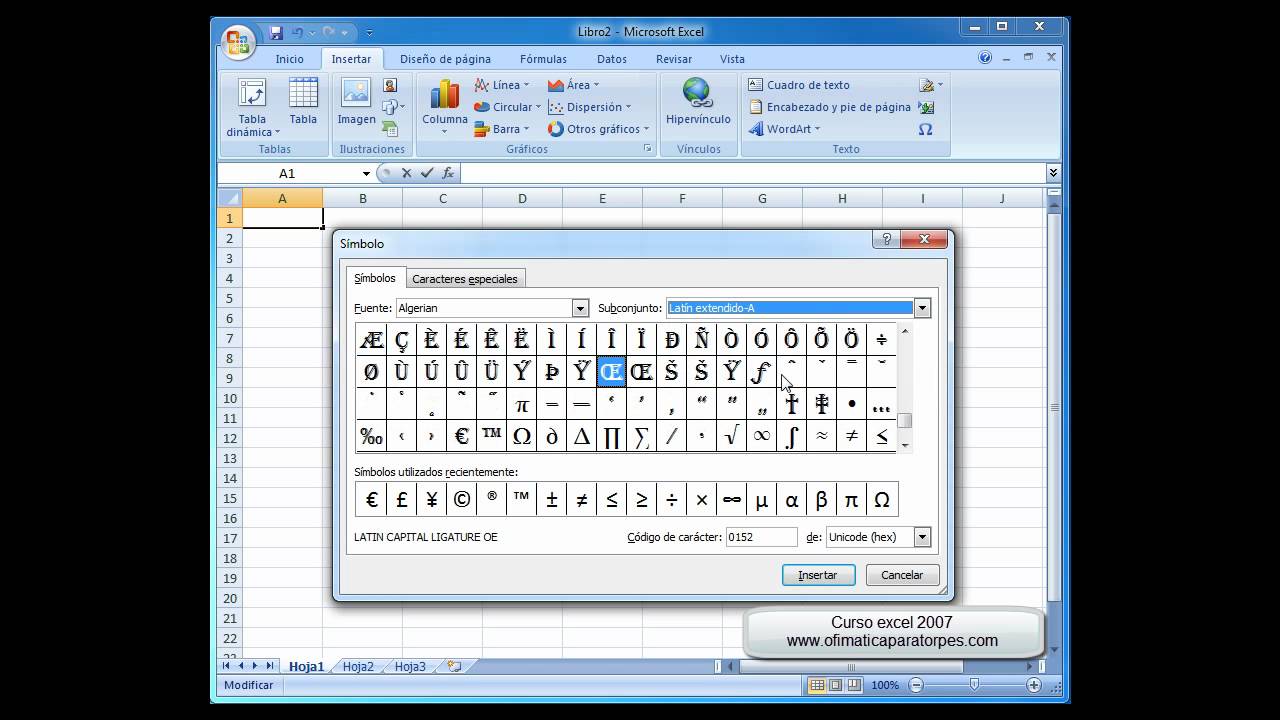Open the Inicio ribbon tab
This screenshot has height=720, width=1280.
coord(290,59)
